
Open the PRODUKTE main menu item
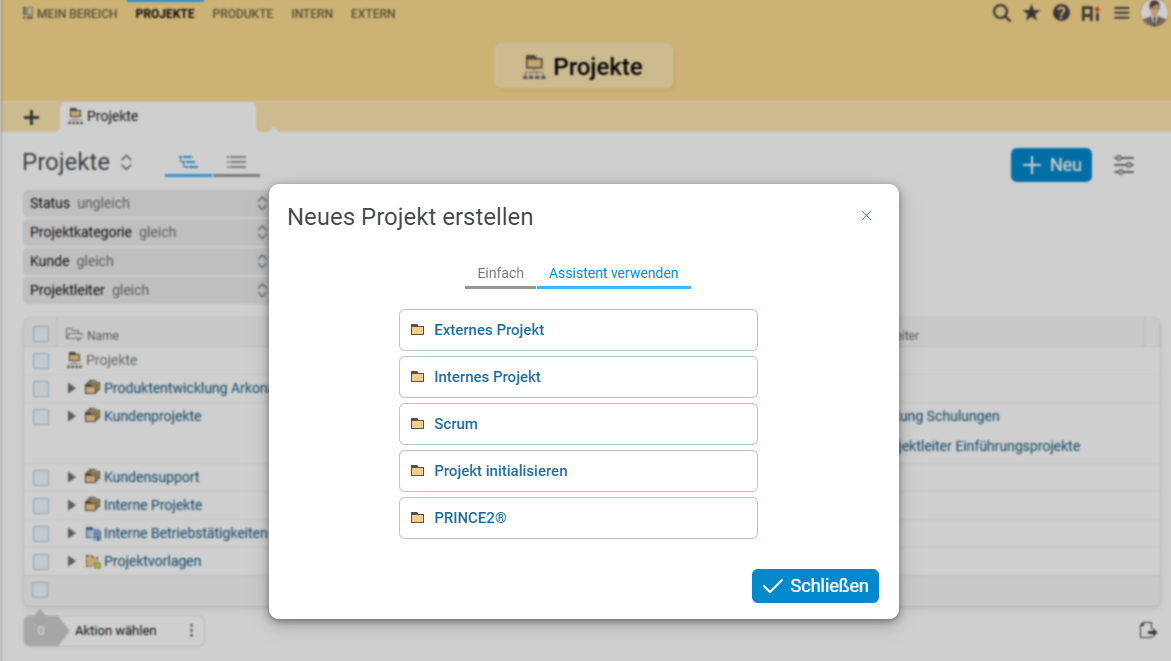[x=242, y=14]
